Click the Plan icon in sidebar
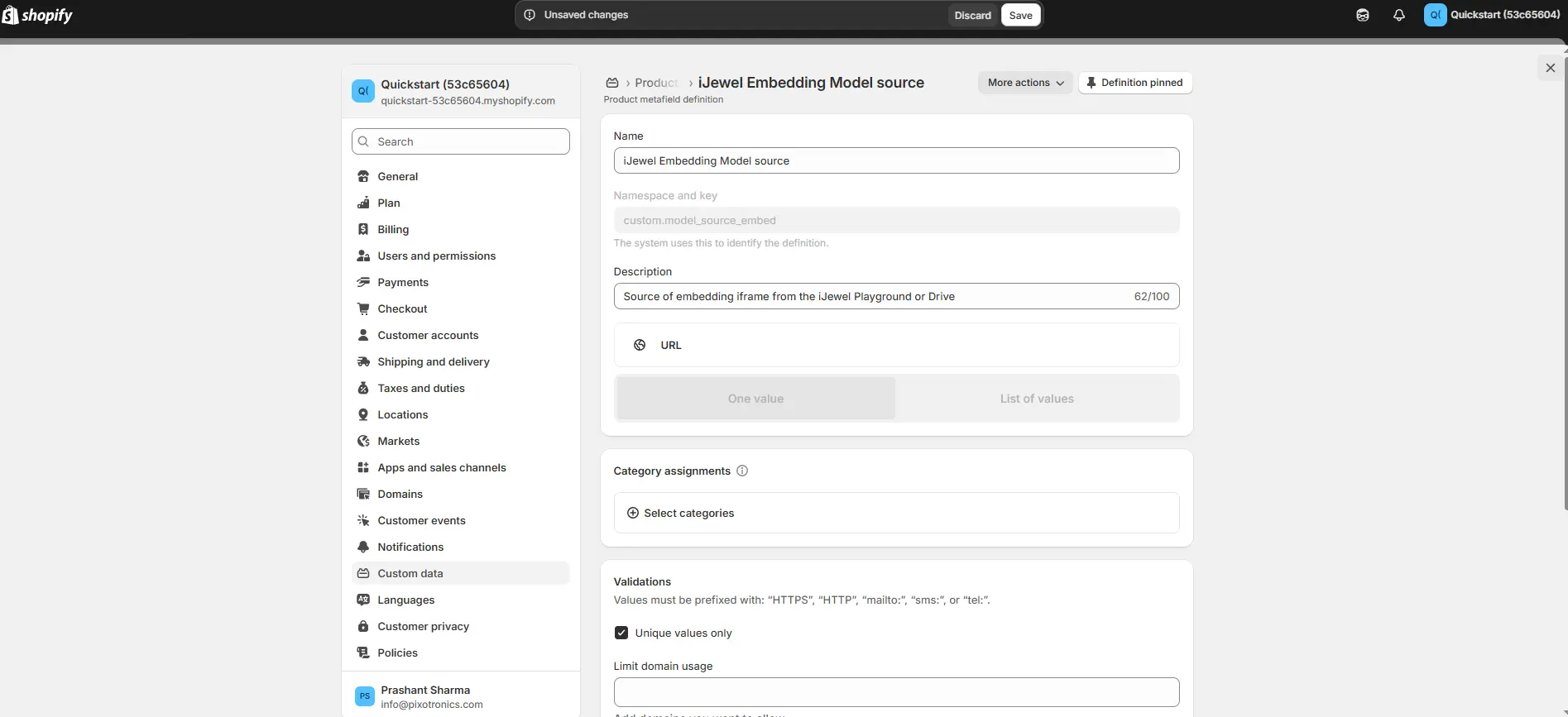The width and height of the screenshot is (1568, 717). point(363,203)
